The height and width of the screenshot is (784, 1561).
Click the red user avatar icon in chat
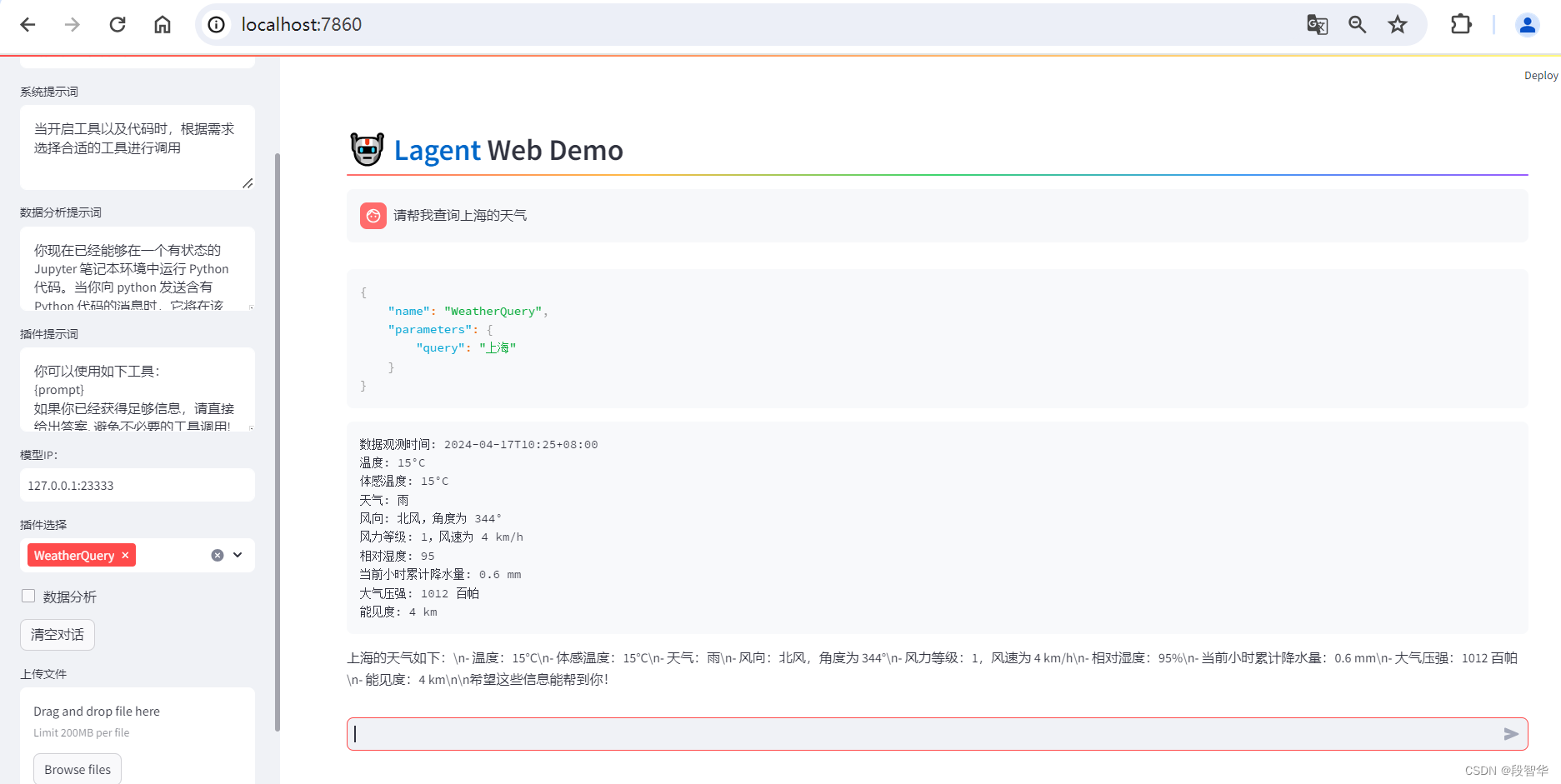[373, 216]
